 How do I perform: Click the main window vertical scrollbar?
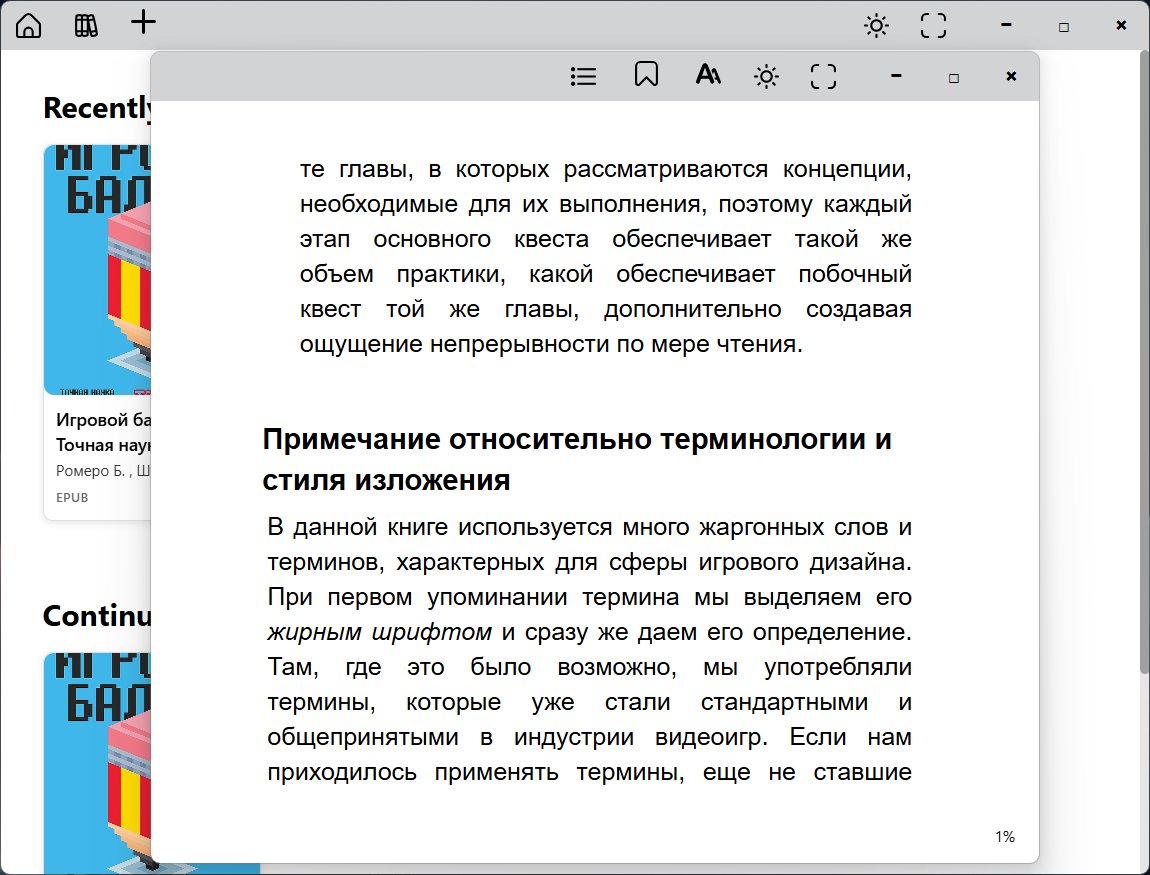pos(1144,360)
